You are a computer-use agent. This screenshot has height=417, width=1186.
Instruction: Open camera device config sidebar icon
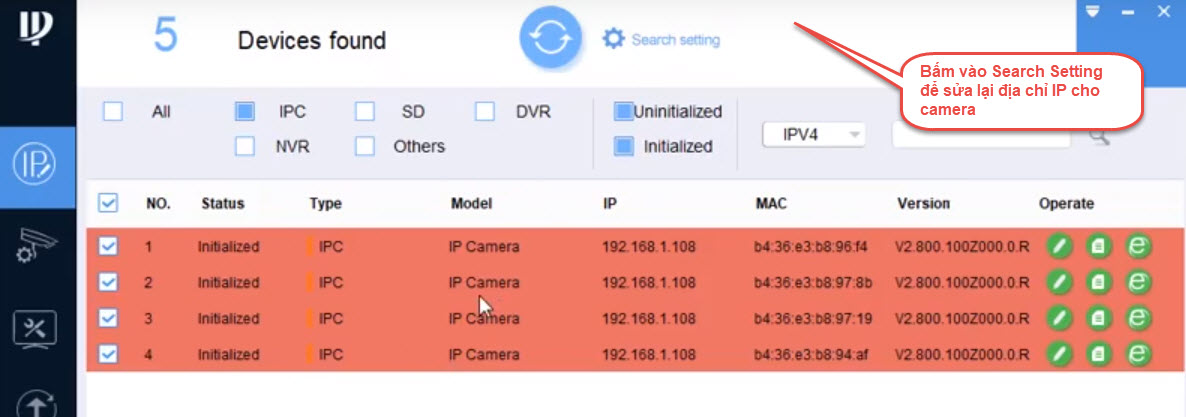(36, 245)
